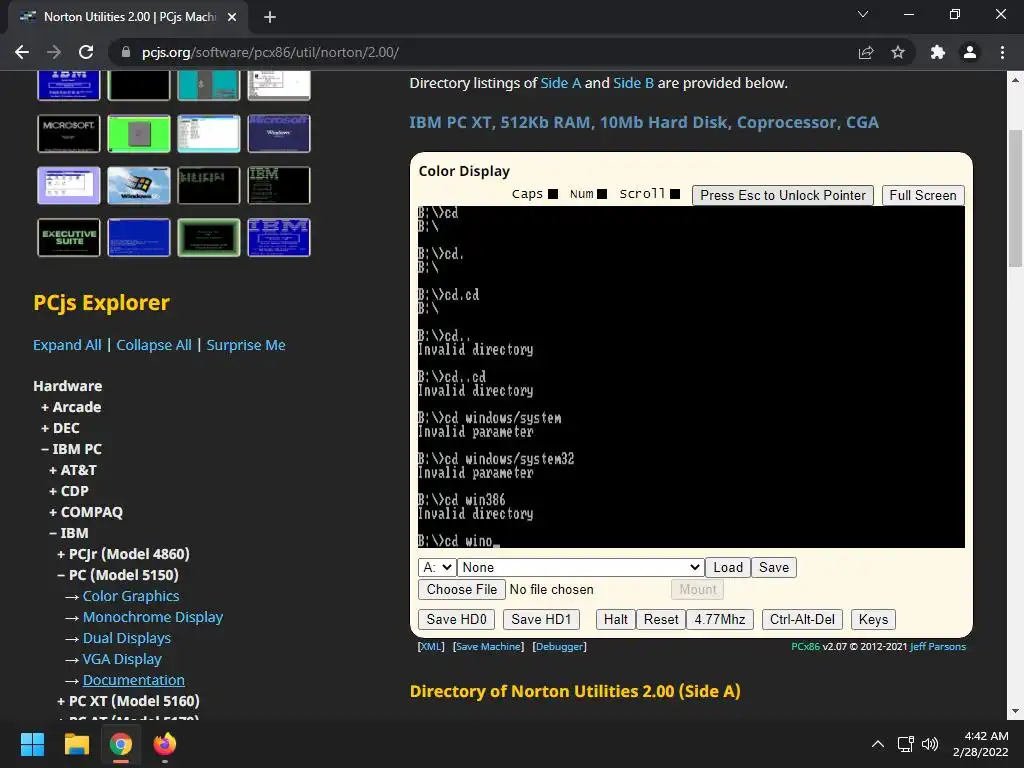Click the address bar URL
The width and height of the screenshot is (1024, 768).
(270, 52)
